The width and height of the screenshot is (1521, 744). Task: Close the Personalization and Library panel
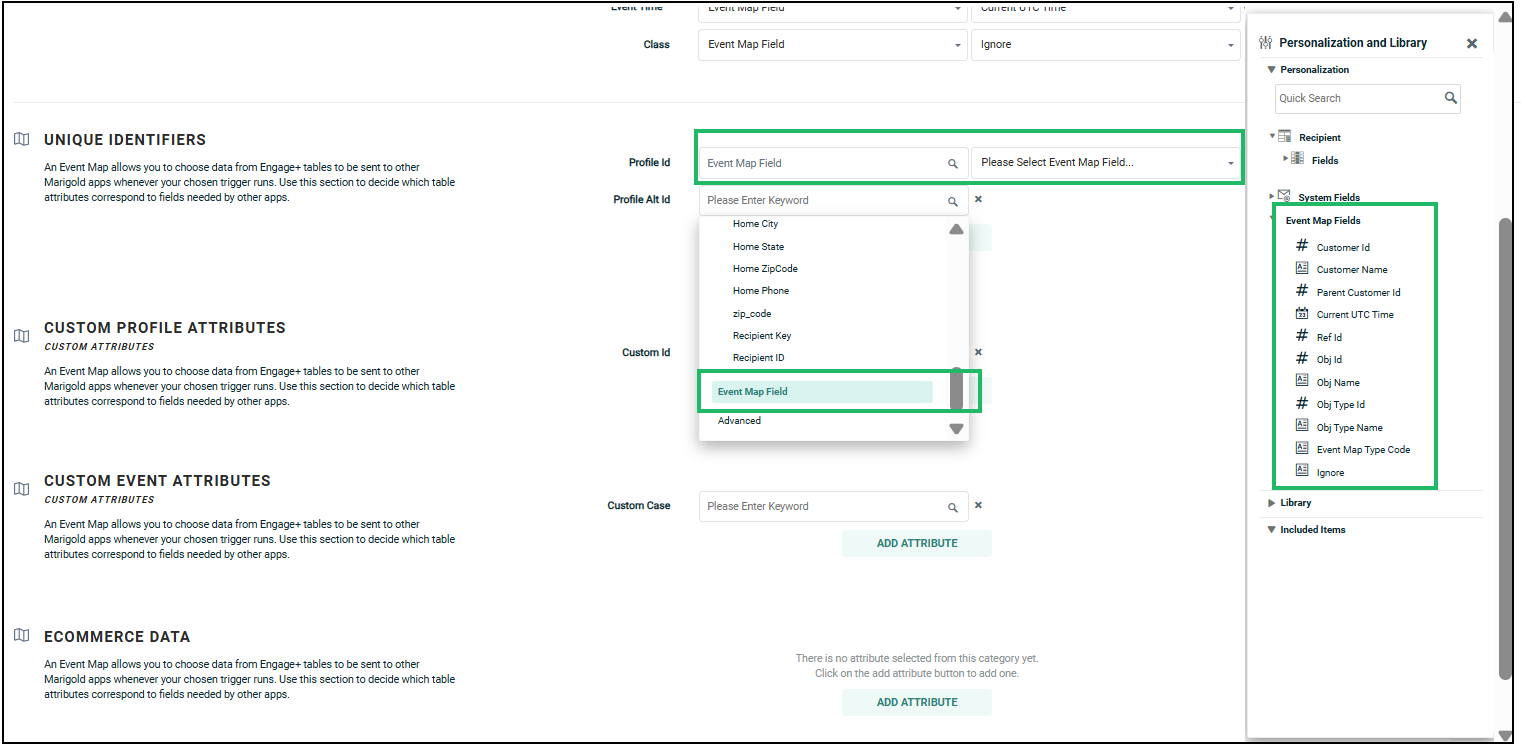[1471, 43]
